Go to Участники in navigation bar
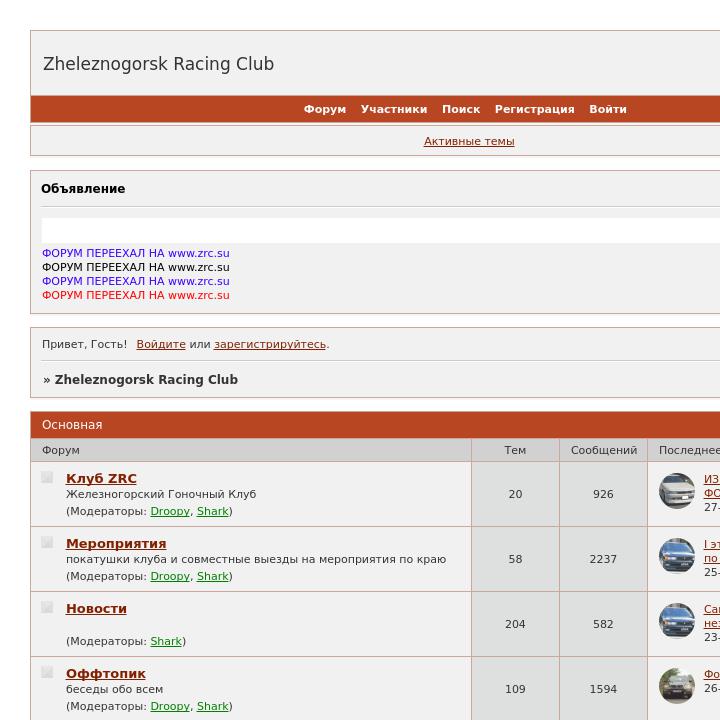The image size is (720, 720). click(394, 109)
